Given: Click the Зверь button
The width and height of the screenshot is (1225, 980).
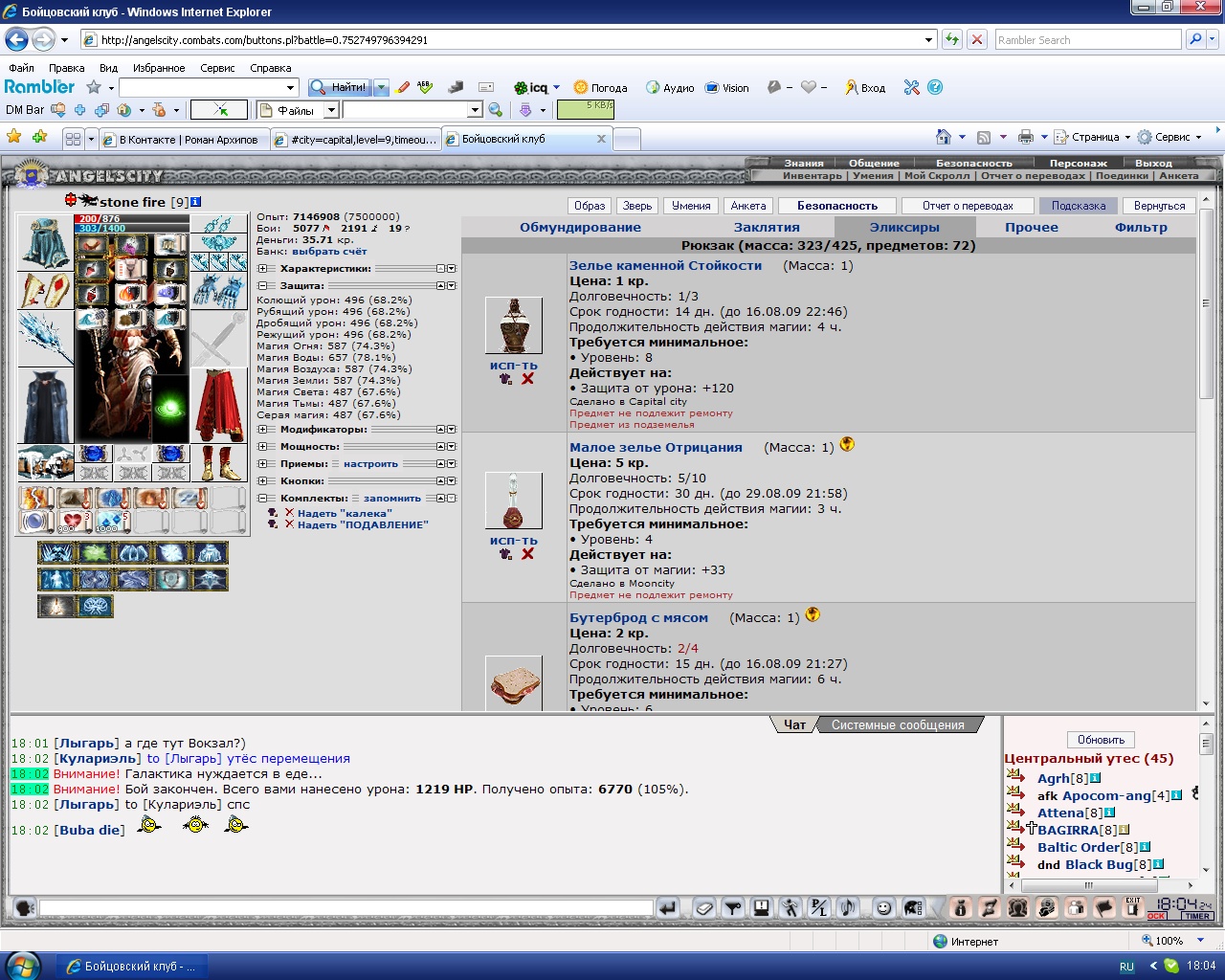Looking at the screenshot, I should tap(637, 206).
